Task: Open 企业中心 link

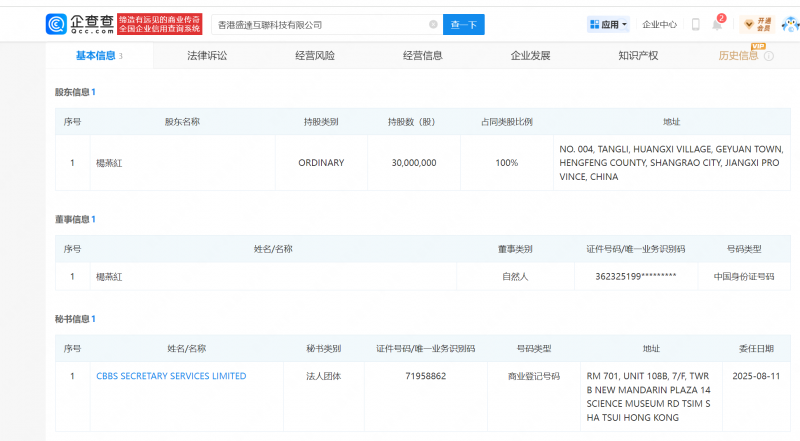Action: click(x=659, y=24)
